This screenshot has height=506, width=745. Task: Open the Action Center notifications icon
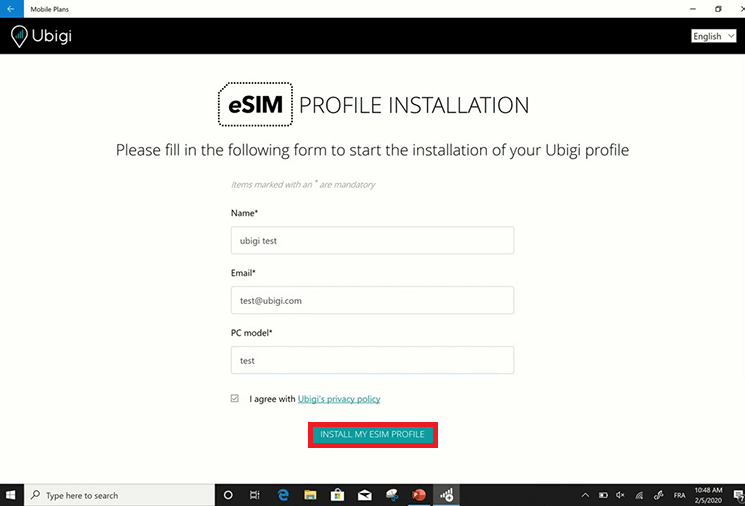tap(738, 495)
